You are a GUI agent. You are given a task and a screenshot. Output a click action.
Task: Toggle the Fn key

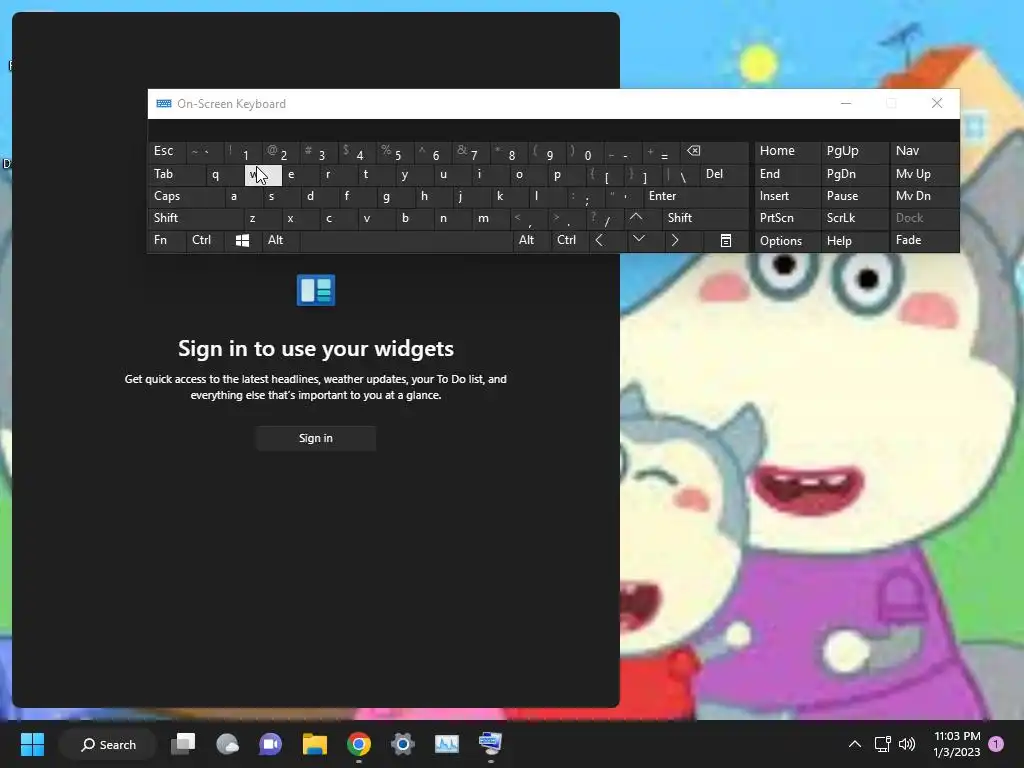point(167,240)
